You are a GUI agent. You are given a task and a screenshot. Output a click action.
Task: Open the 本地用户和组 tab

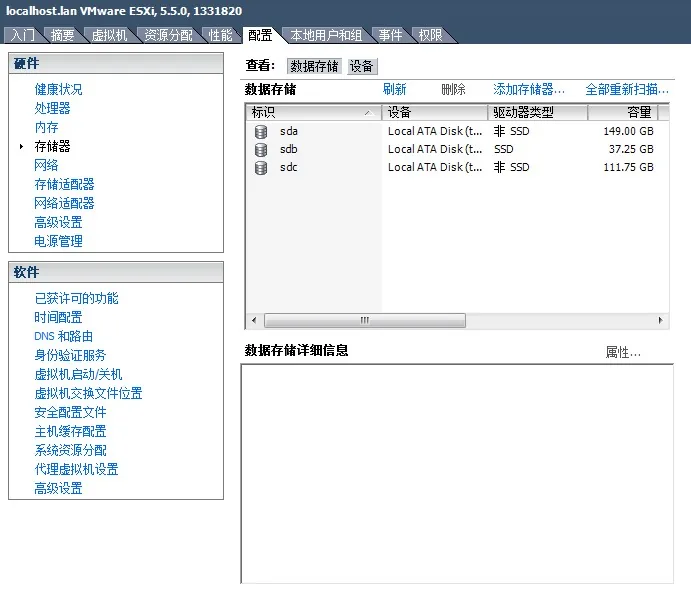(x=326, y=35)
